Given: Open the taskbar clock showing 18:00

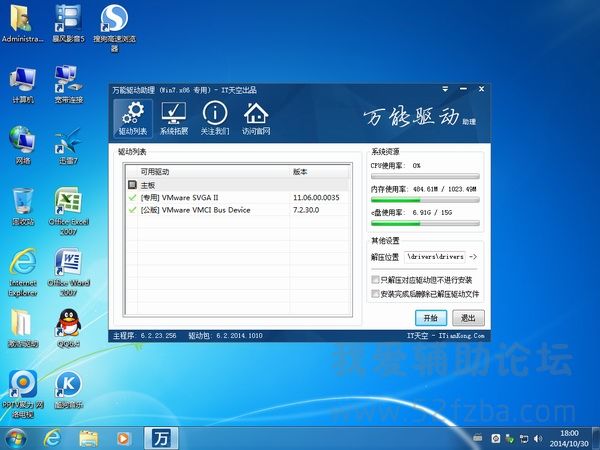Looking at the screenshot, I should 569,439.
